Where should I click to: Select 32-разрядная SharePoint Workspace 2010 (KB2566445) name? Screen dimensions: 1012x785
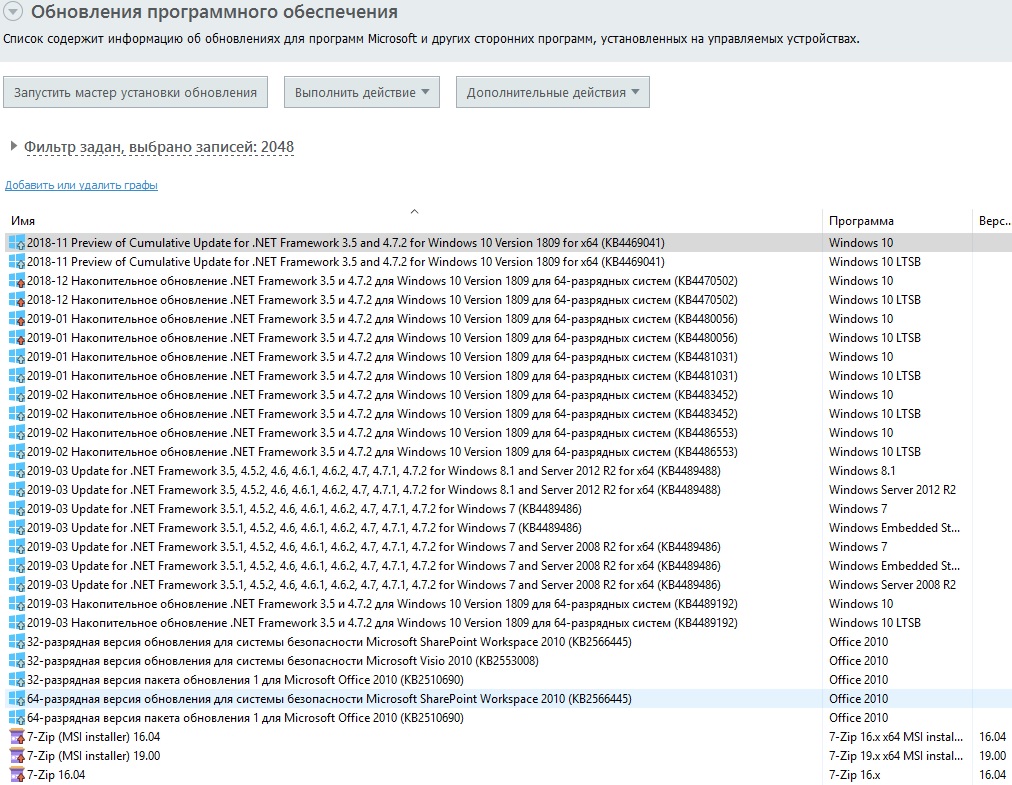point(329,642)
